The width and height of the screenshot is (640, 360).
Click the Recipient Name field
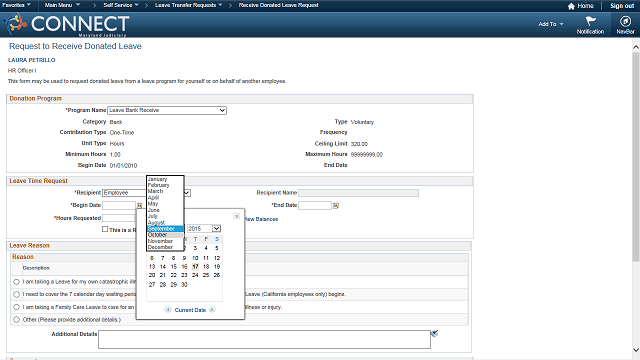click(358, 193)
